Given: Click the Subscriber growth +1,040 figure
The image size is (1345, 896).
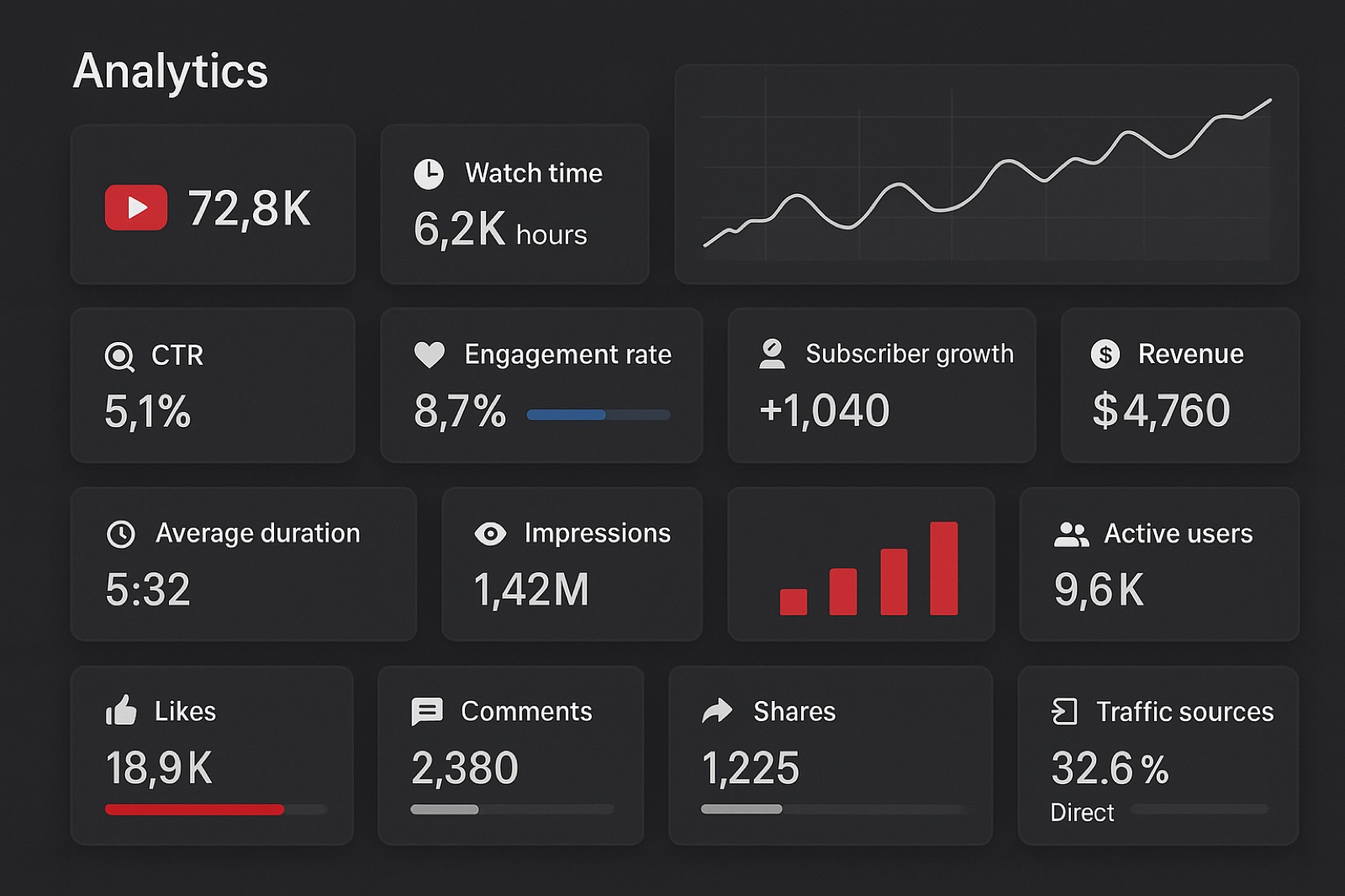Looking at the screenshot, I should click(825, 411).
